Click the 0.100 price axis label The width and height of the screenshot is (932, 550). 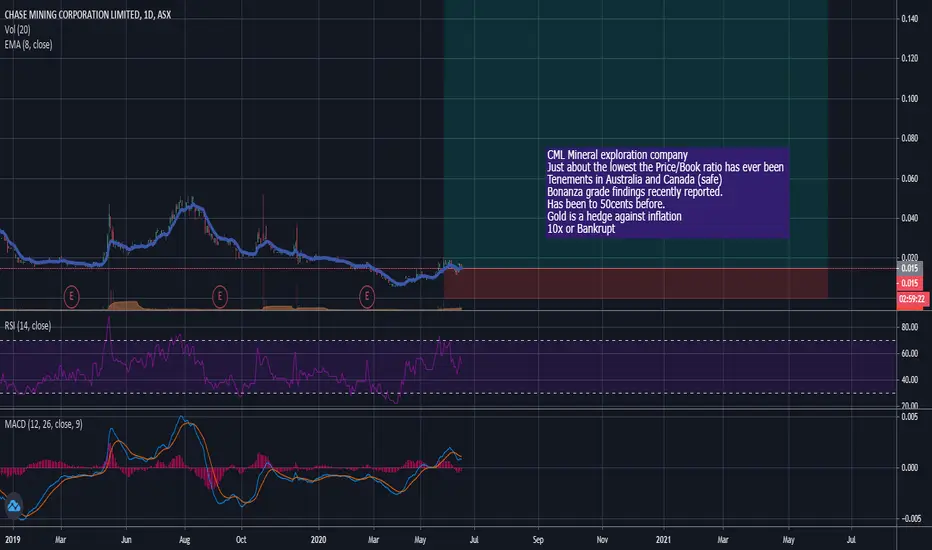coord(909,98)
